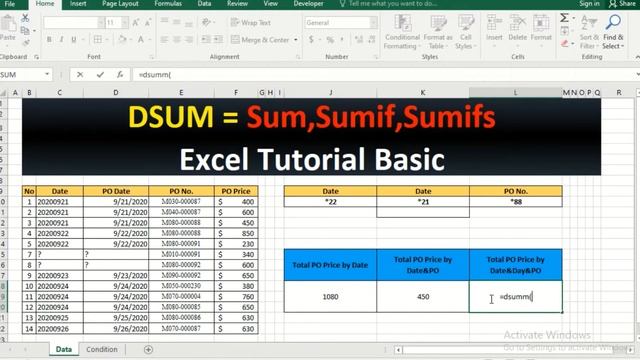Open the Developer tab
This screenshot has height=360, width=640.
[x=308, y=4]
